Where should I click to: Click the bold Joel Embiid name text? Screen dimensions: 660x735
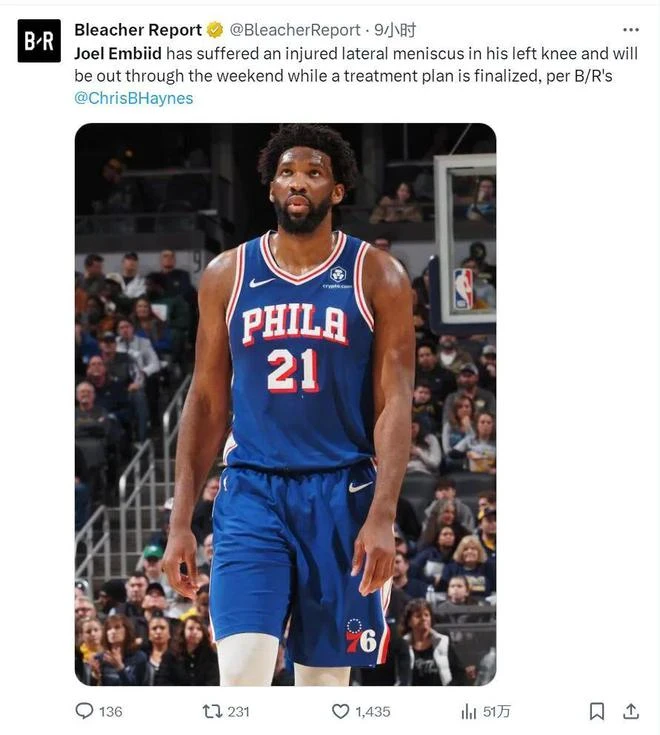[x=118, y=53]
